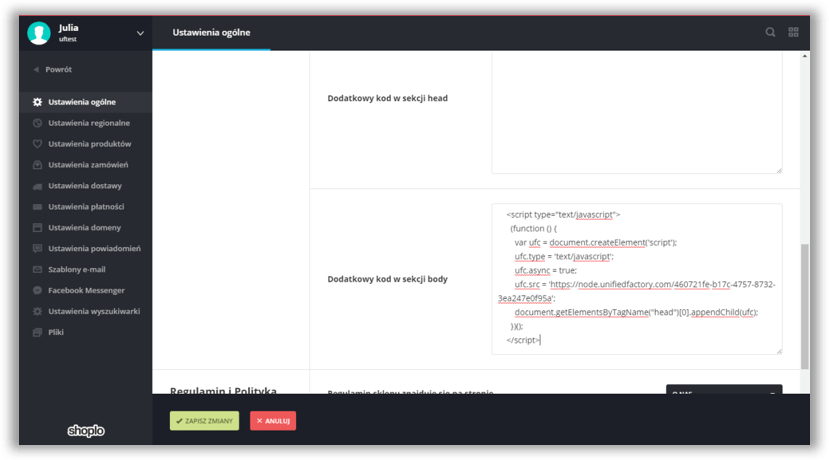Click the heart icon for Ustawienia produktów
The width and height of the screenshot is (829, 460).
pyautogui.click(x=37, y=144)
